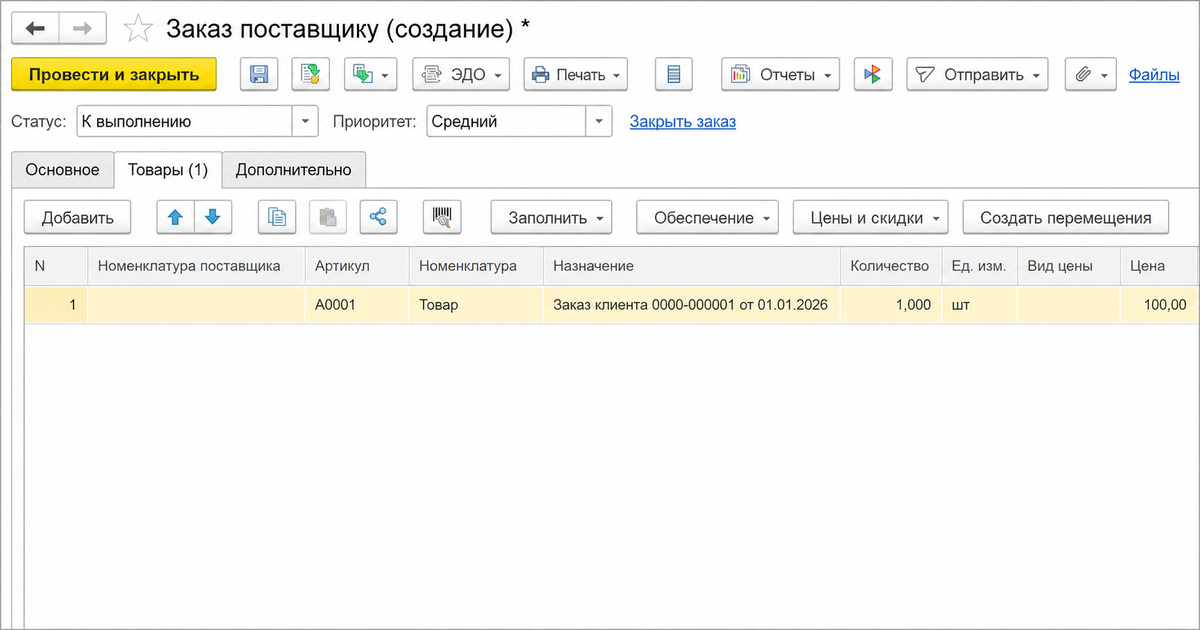Open the ЭДО menu

[x=461, y=74]
